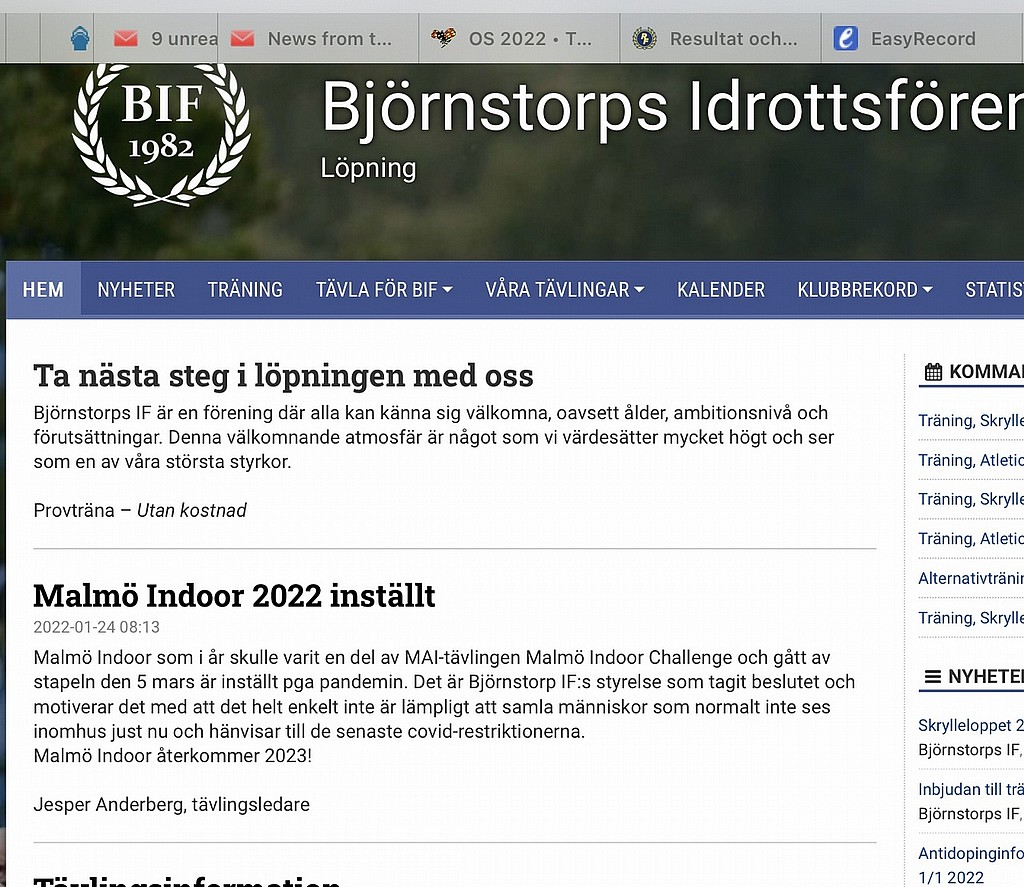Expand the VÅRA TÄVLINGAR dropdown menu
Image resolution: width=1024 pixels, height=887 pixels.
click(565, 289)
